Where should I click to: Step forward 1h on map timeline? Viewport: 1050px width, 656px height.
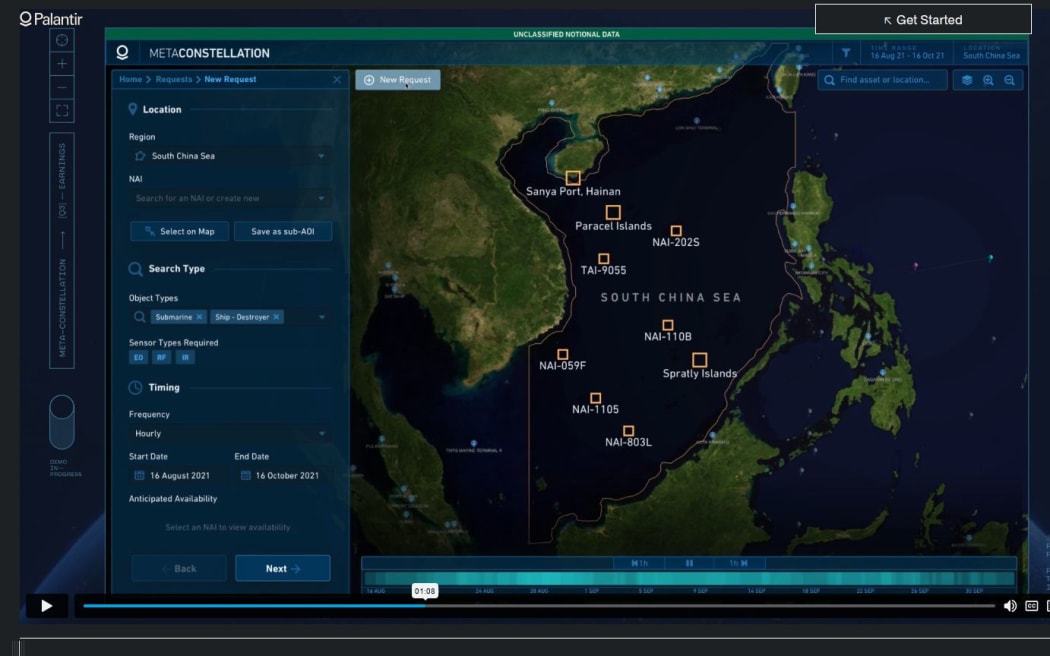click(x=739, y=564)
